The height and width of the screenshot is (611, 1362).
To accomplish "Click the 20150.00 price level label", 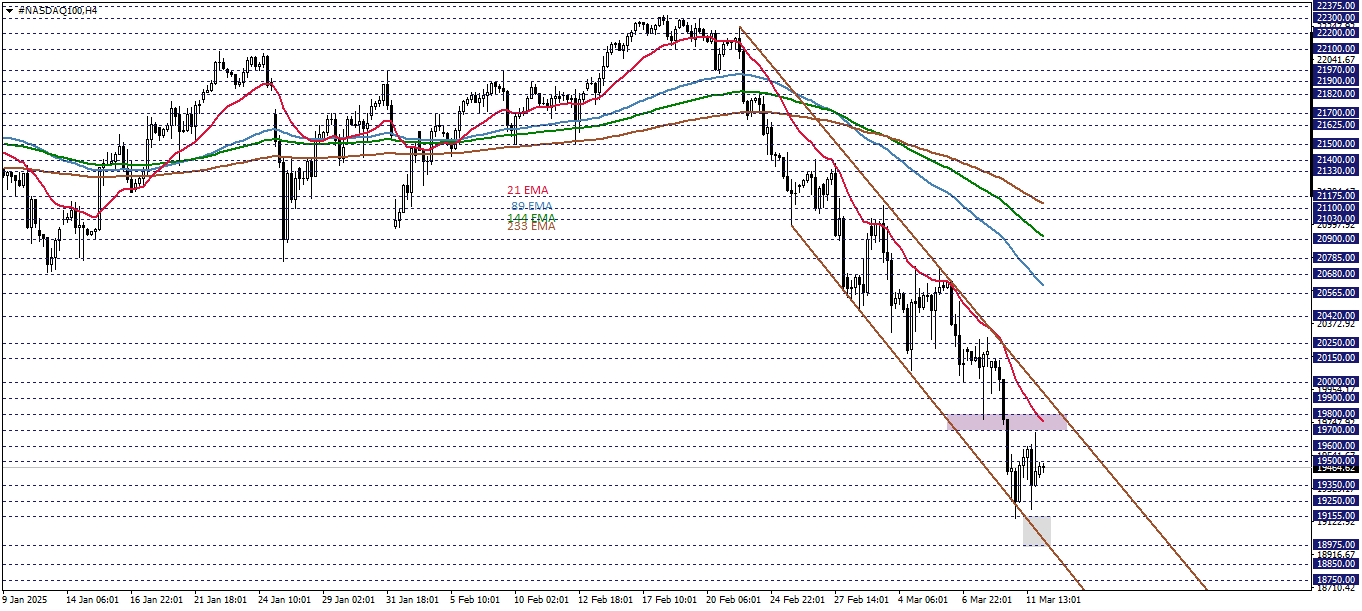I will click(x=1336, y=358).
